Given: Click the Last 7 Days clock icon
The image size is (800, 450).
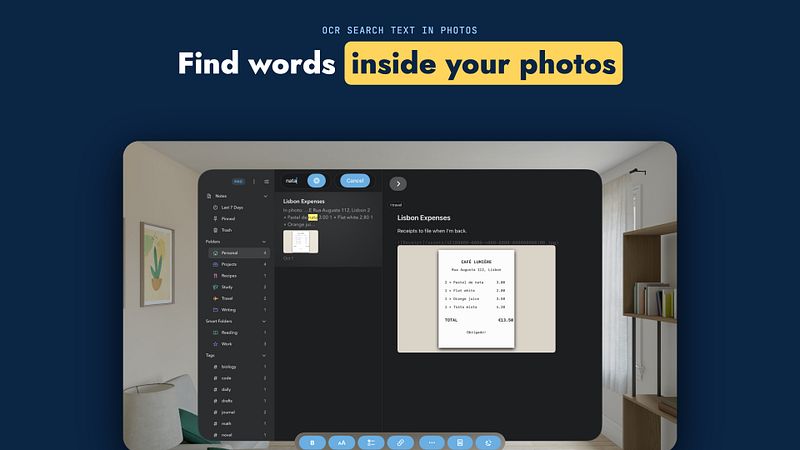Looking at the screenshot, I should [215, 208].
